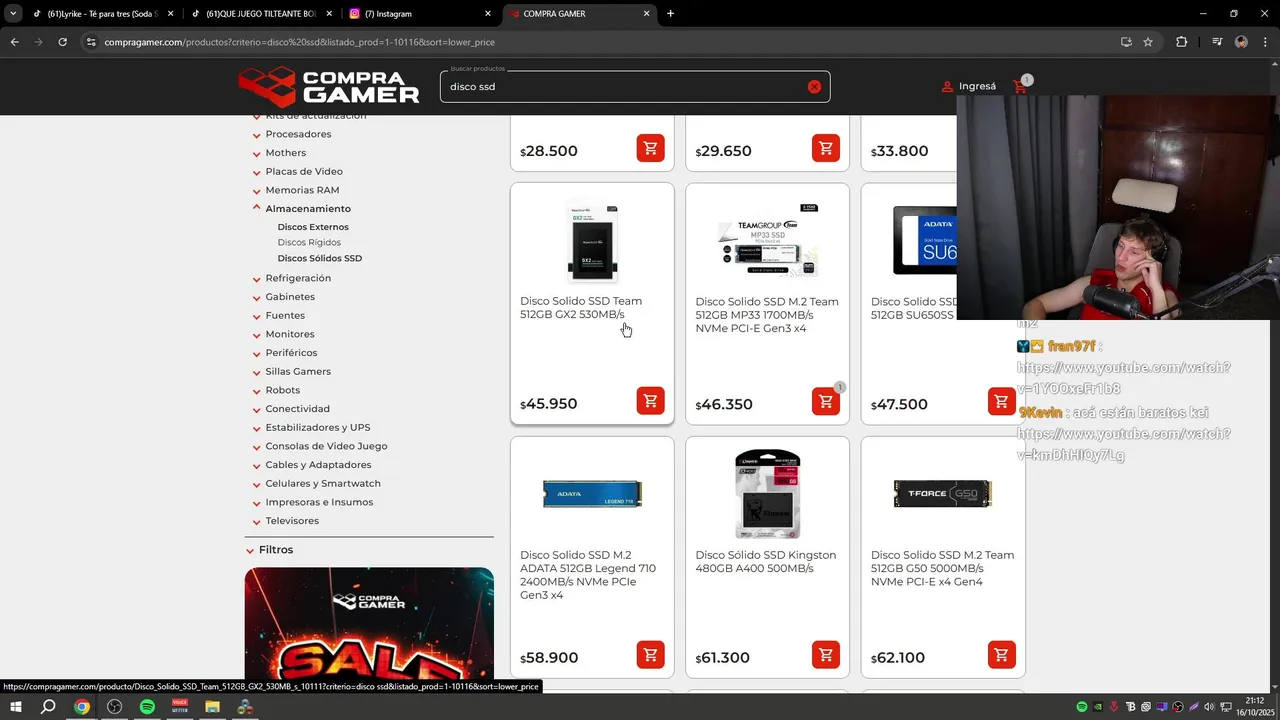Open the Windows Start menu
This screenshot has height=720, width=1280.
[x=16, y=707]
